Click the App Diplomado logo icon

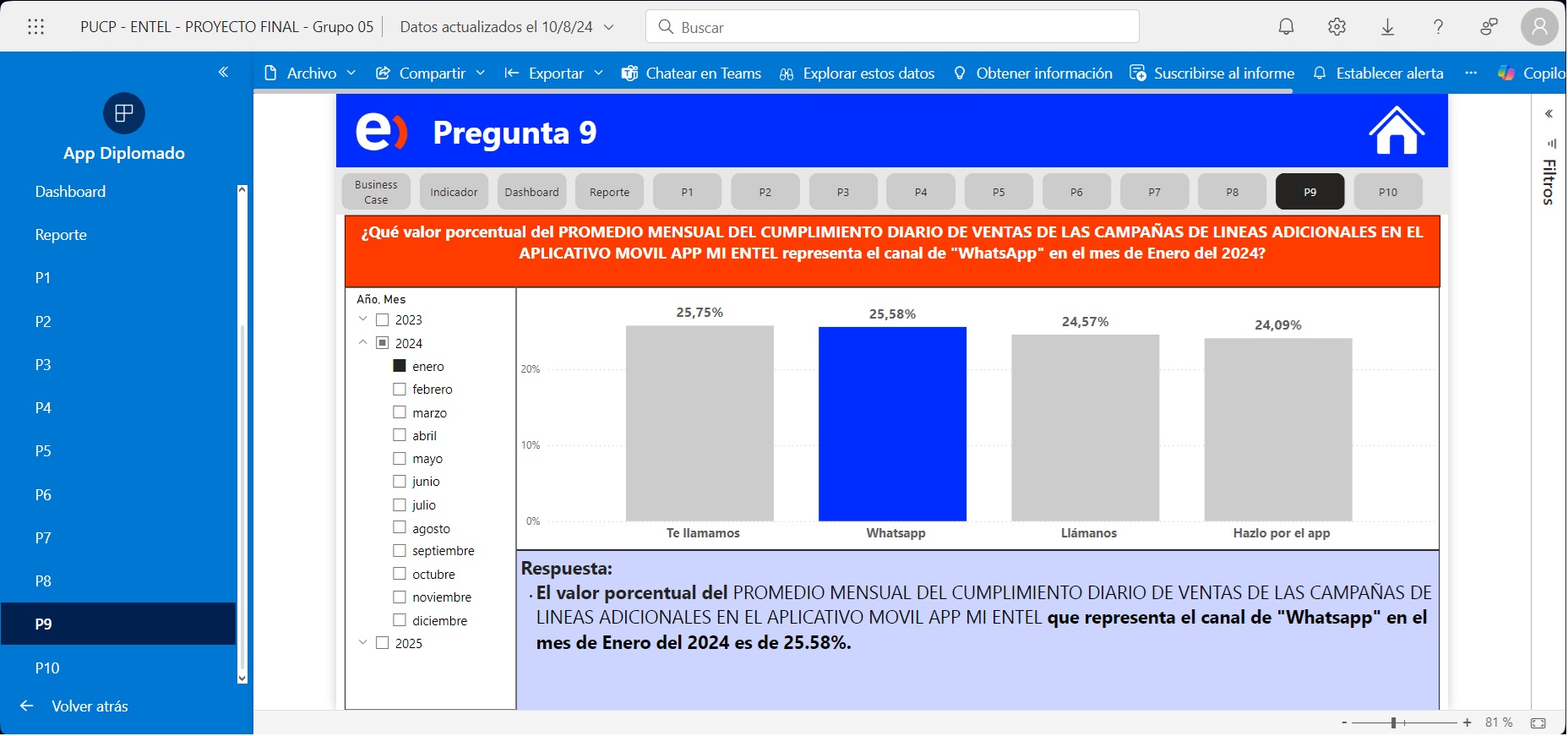(x=124, y=113)
